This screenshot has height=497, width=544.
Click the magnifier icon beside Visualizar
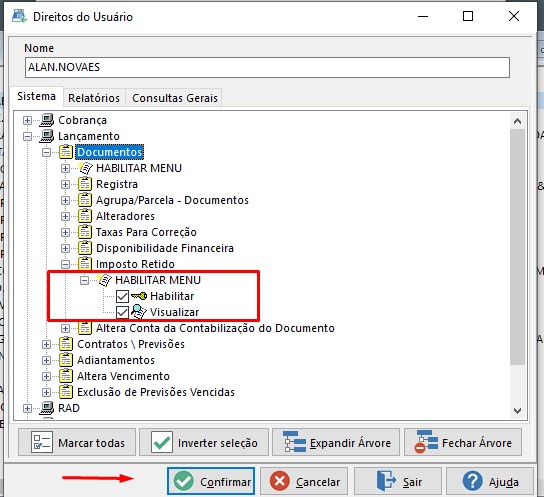pos(139,312)
